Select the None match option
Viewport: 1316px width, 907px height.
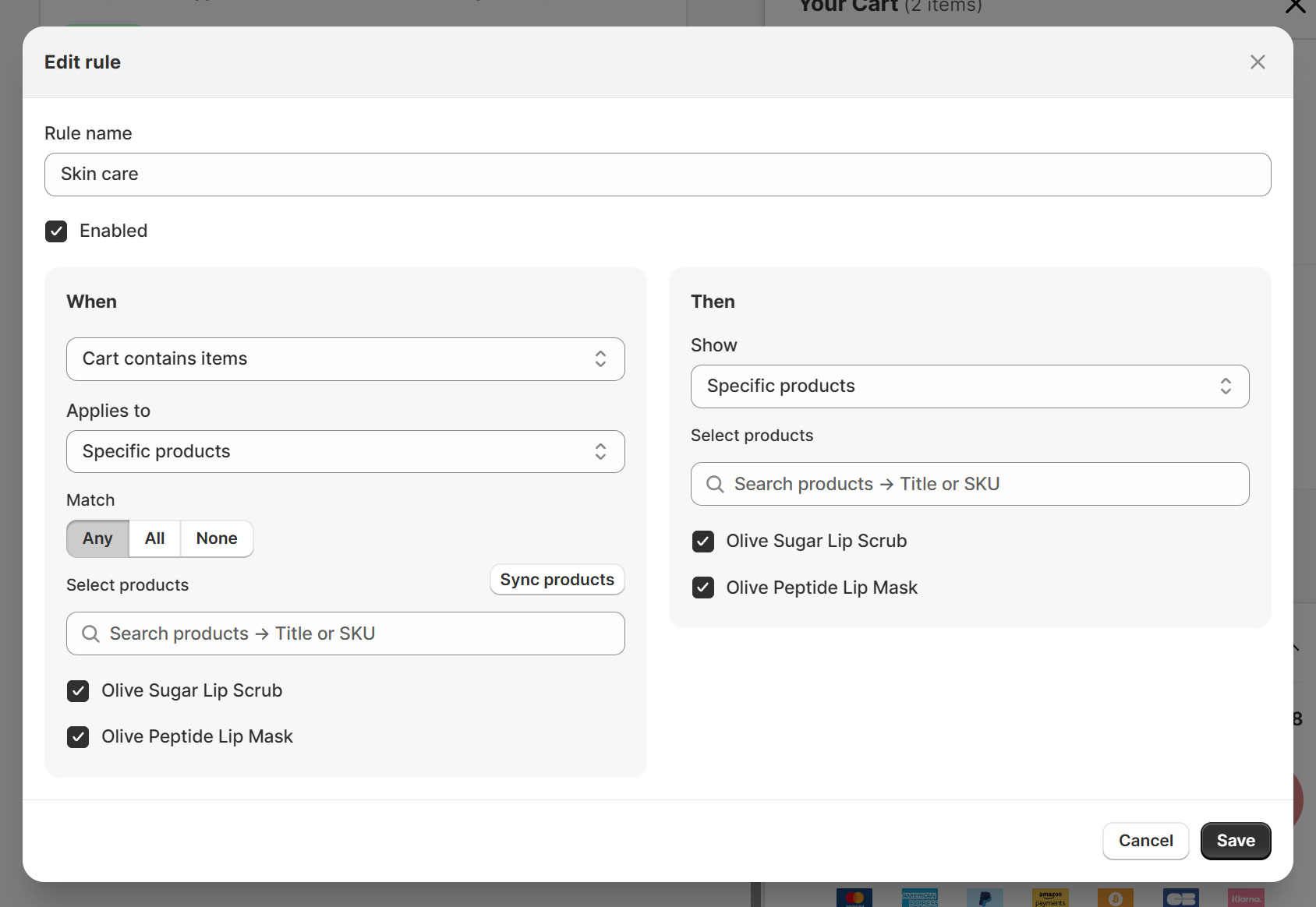point(217,538)
